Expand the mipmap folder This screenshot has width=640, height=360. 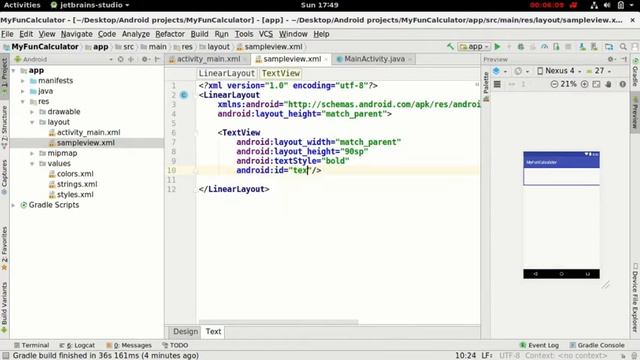[x=32, y=153]
